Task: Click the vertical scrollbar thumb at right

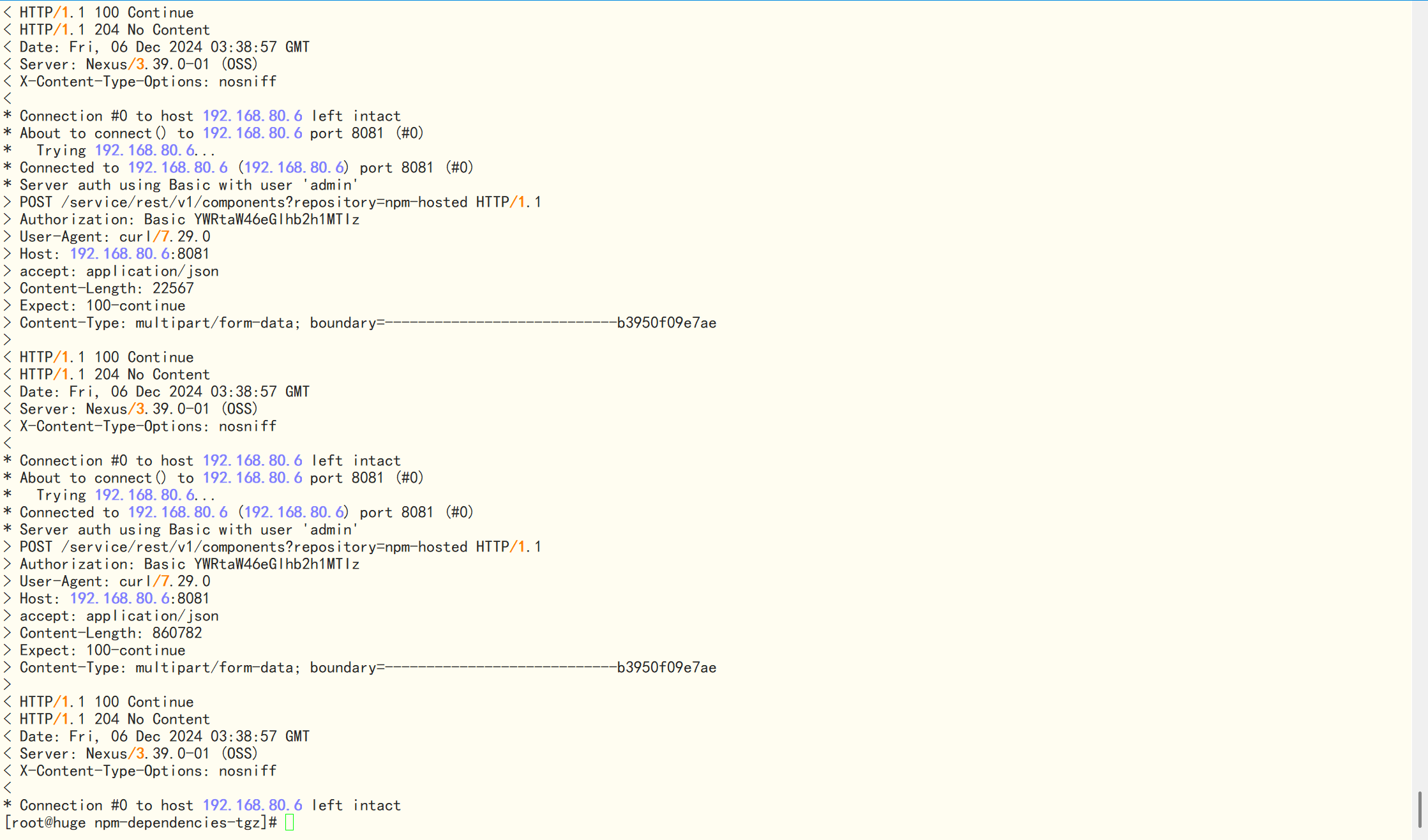Action: [1420, 808]
